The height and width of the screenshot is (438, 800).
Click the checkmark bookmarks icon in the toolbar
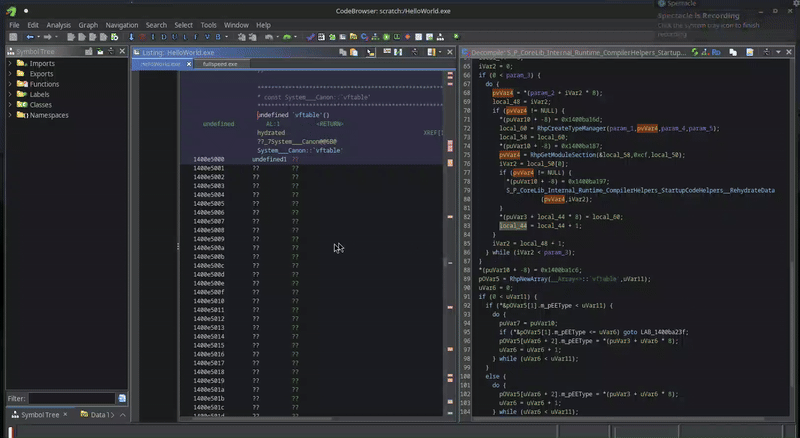[x=310, y=37]
